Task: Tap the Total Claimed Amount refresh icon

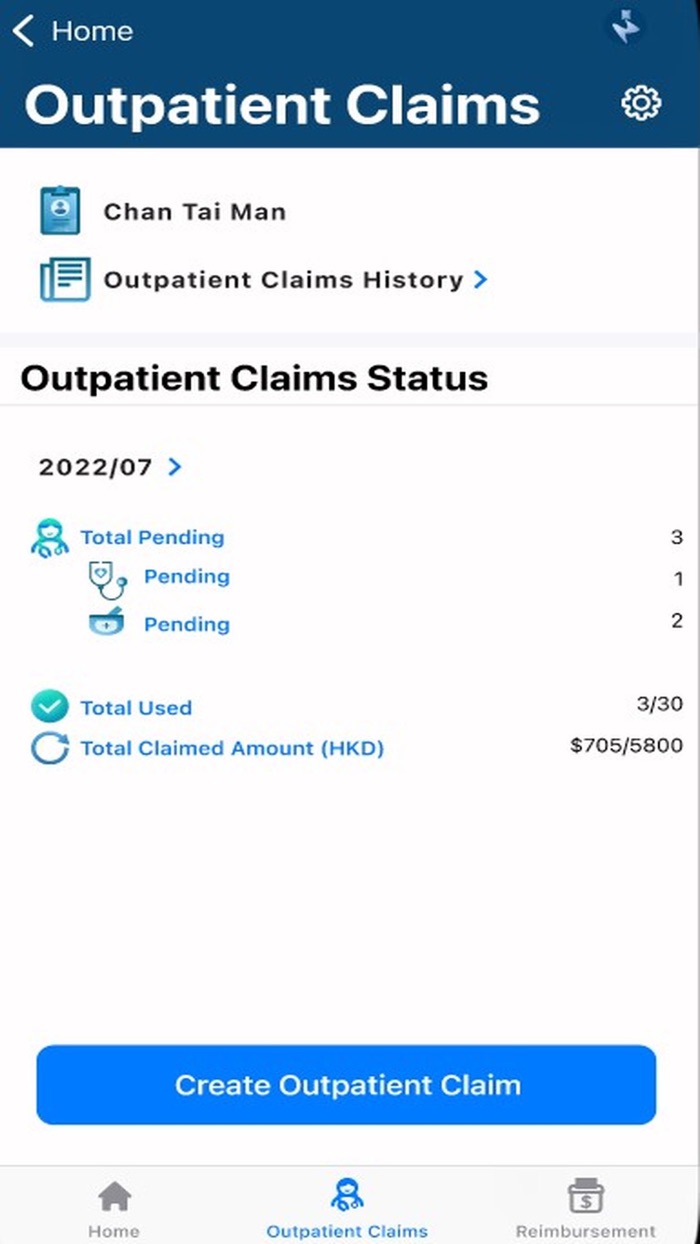Action: pos(49,748)
